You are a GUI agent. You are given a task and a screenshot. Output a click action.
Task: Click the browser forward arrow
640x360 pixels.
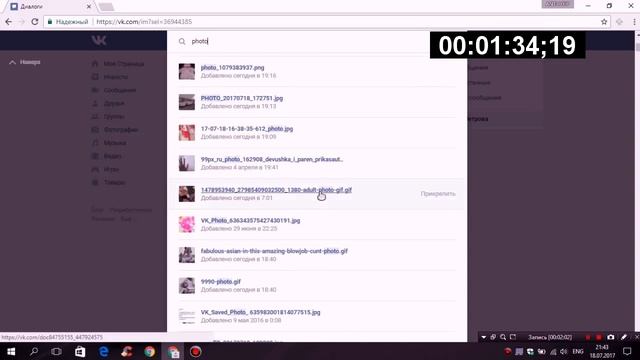[x=22, y=22]
